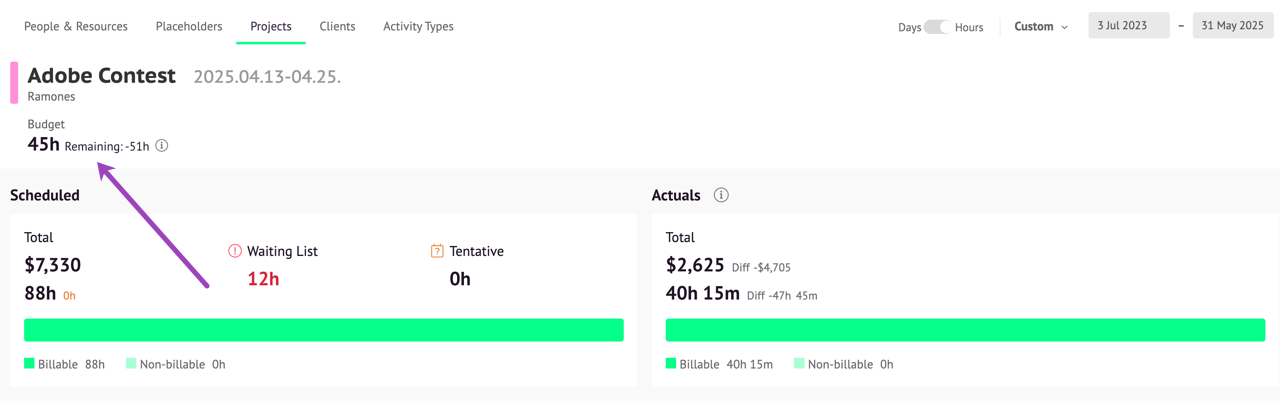Click the red Waiting List alert icon
Image resolution: width=1280 pixels, height=412 pixels.
(x=235, y=251)
